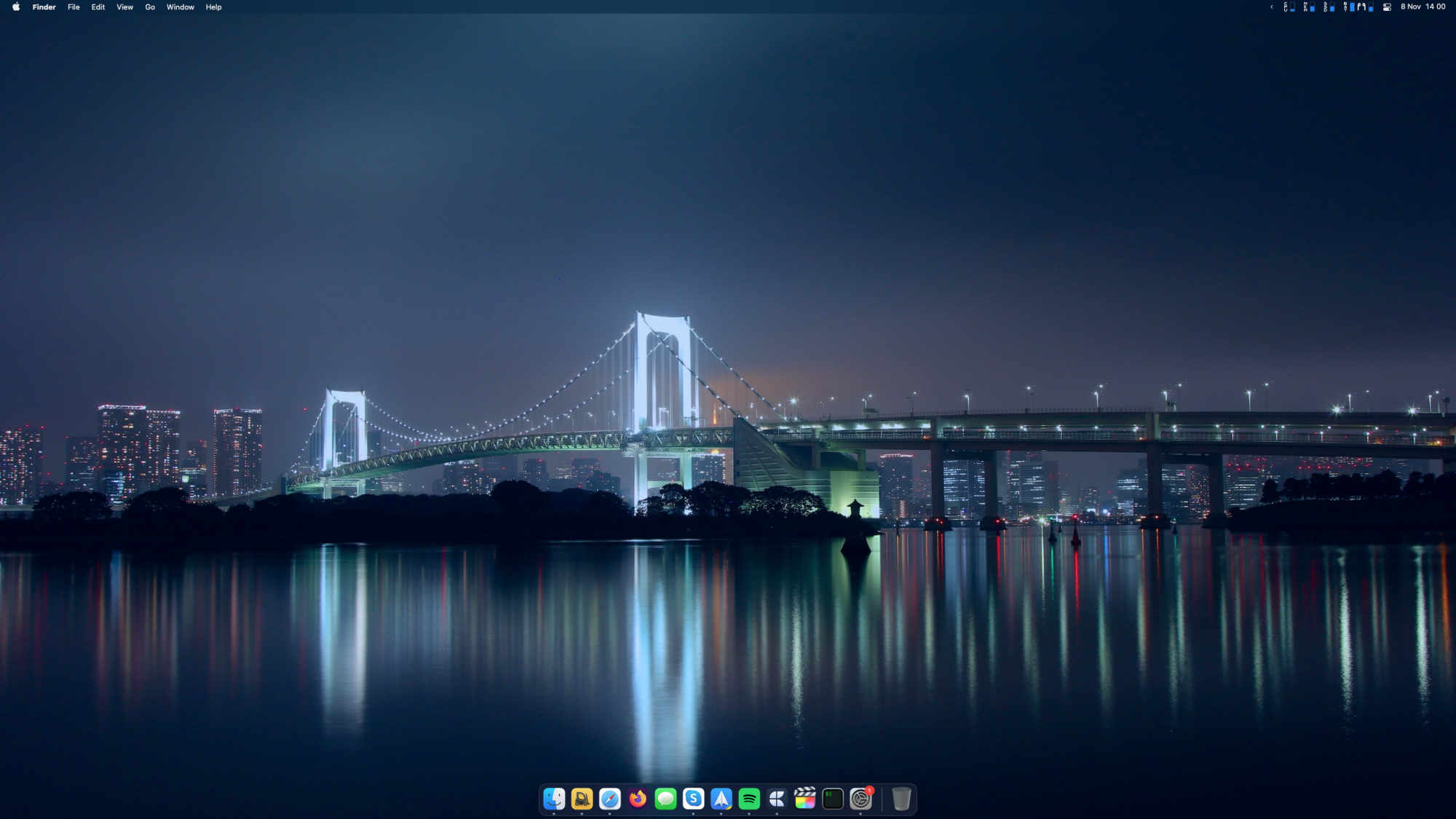Screen dimensions: 1456x819
Task: Open Skype from the dock
Action: [693, 799]
